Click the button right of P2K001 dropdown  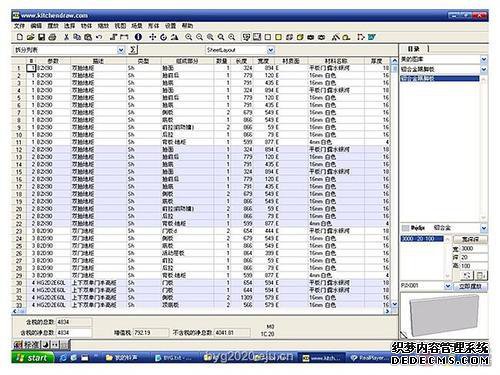click(x=470, y=286)
